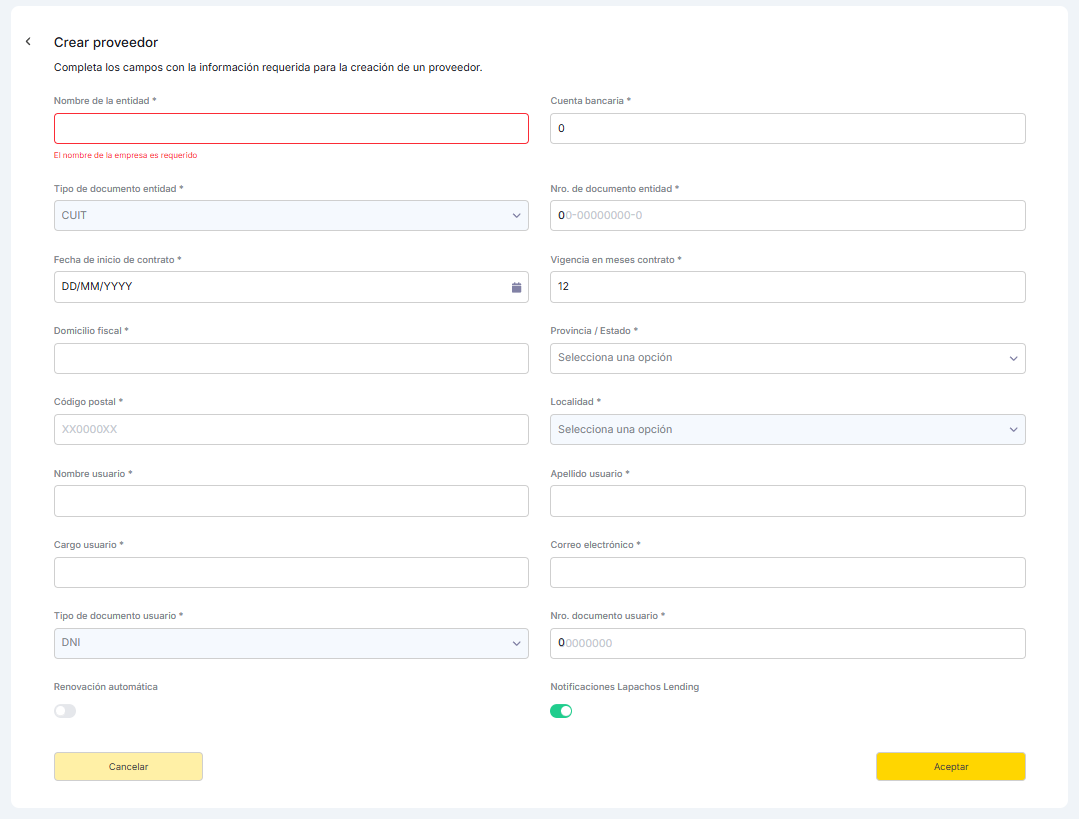
Task: Click the Domicilio fiscal text box
Action: (291, 358)
